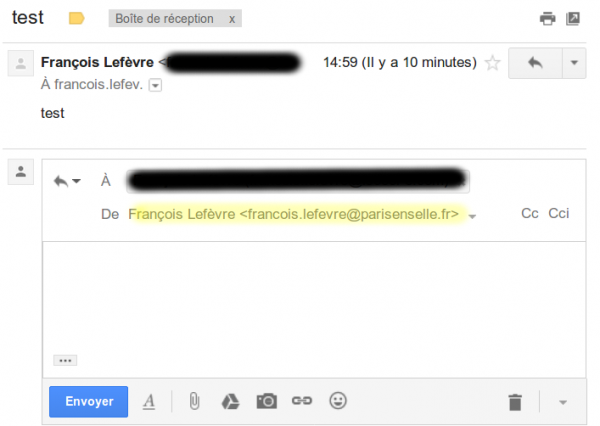Insert a photo with camera icon
Viewport: 600px width, 426px height.
pyautogui.click(x=267, y=401)
